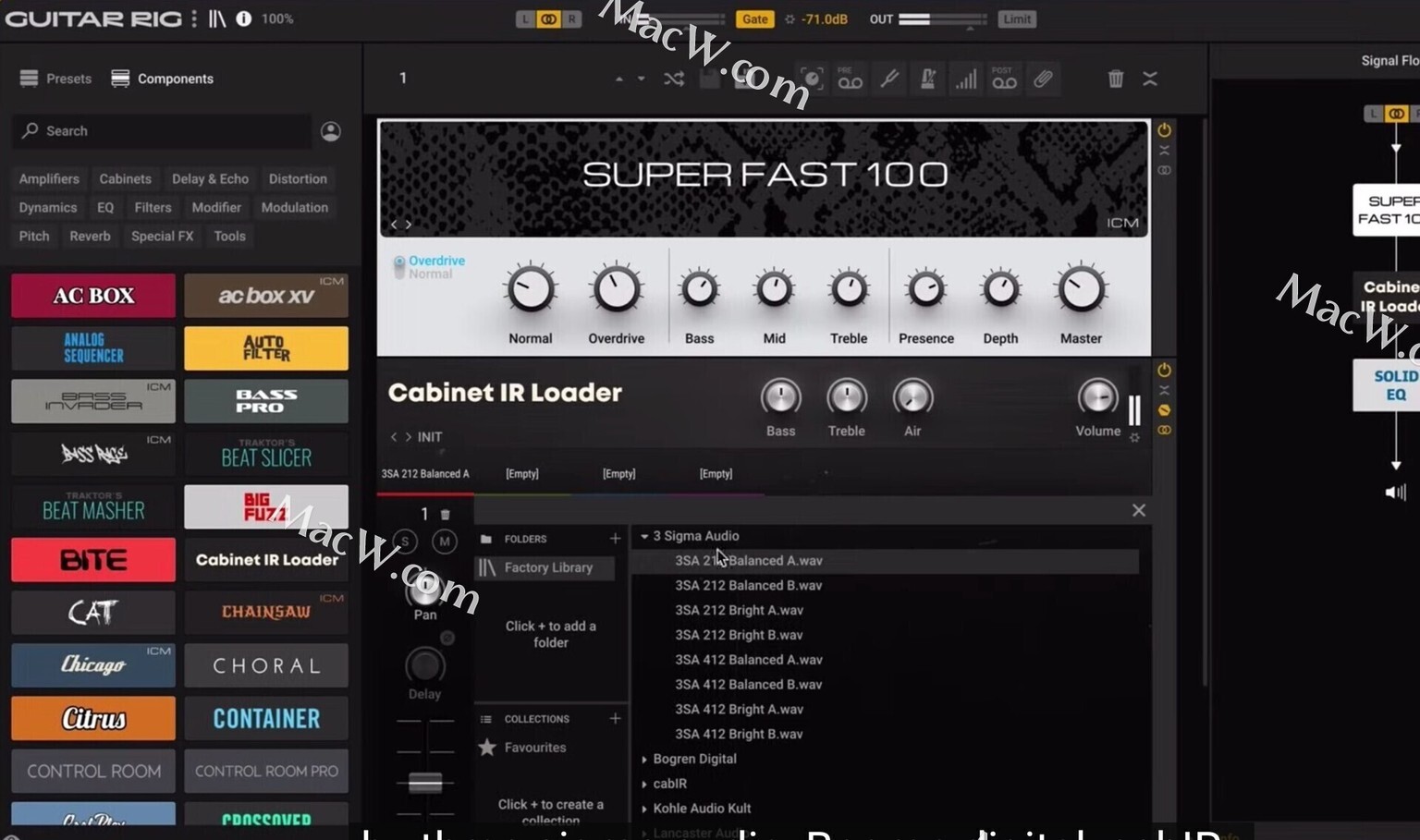Expand the Bogren Digital folder
Screen dimensions: 1420x840
(644, 759)
